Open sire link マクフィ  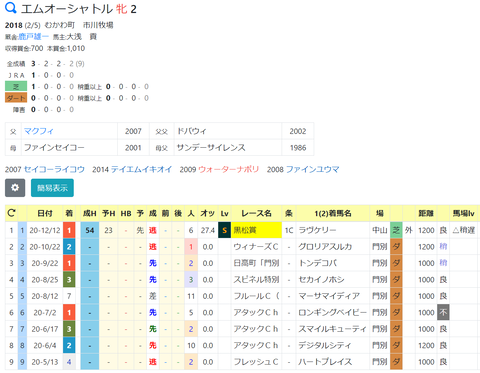[x=39, y=131]
